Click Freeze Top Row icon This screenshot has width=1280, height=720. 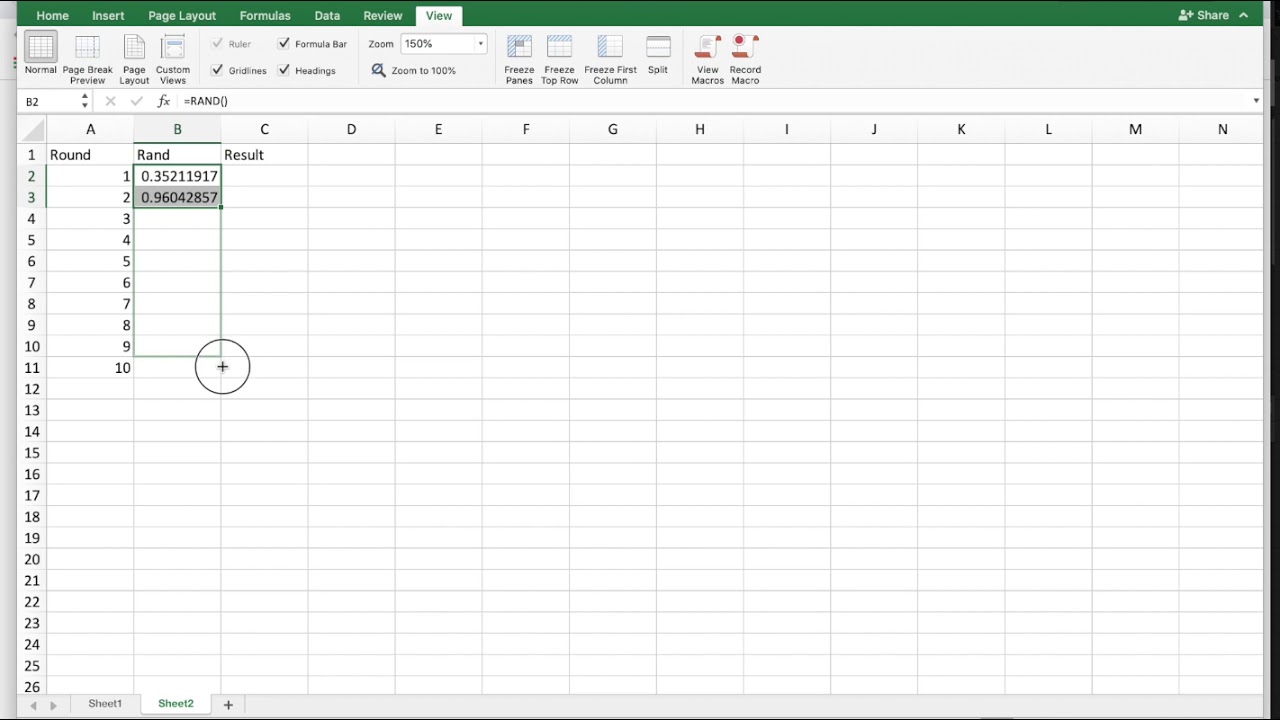559,60
